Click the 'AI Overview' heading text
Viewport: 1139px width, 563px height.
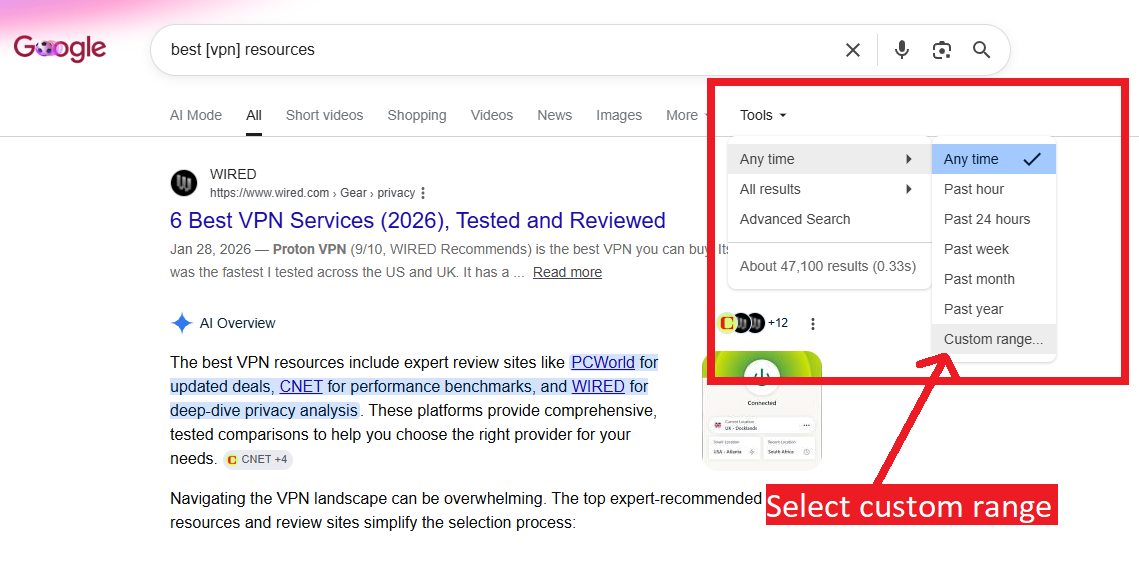(238, 323)
